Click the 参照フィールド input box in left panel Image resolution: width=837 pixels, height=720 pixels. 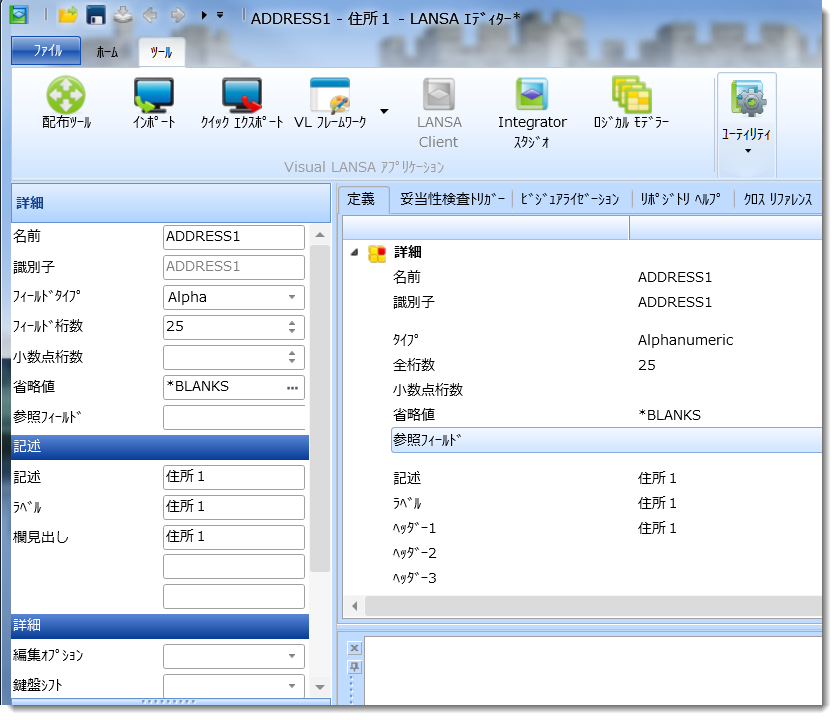pos(234,417)
